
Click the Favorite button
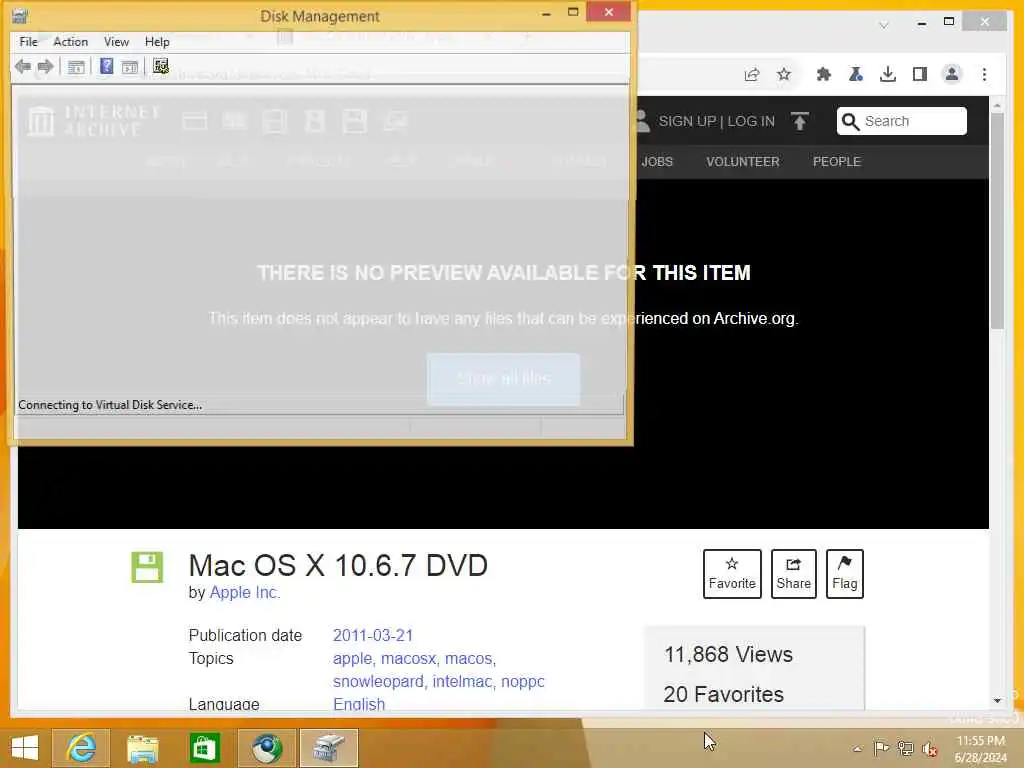(732, 574)
